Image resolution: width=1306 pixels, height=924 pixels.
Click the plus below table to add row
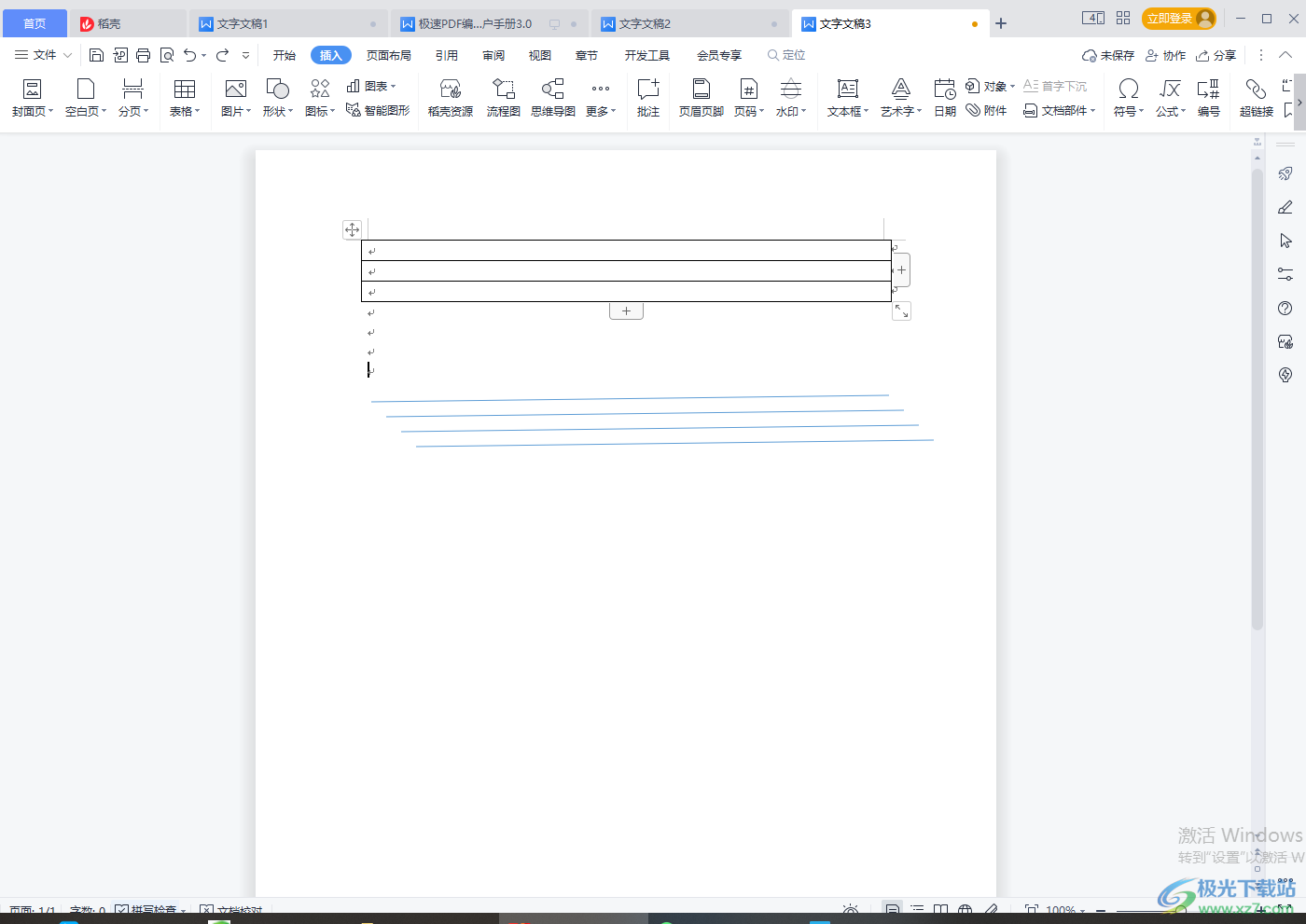(626, 311)
